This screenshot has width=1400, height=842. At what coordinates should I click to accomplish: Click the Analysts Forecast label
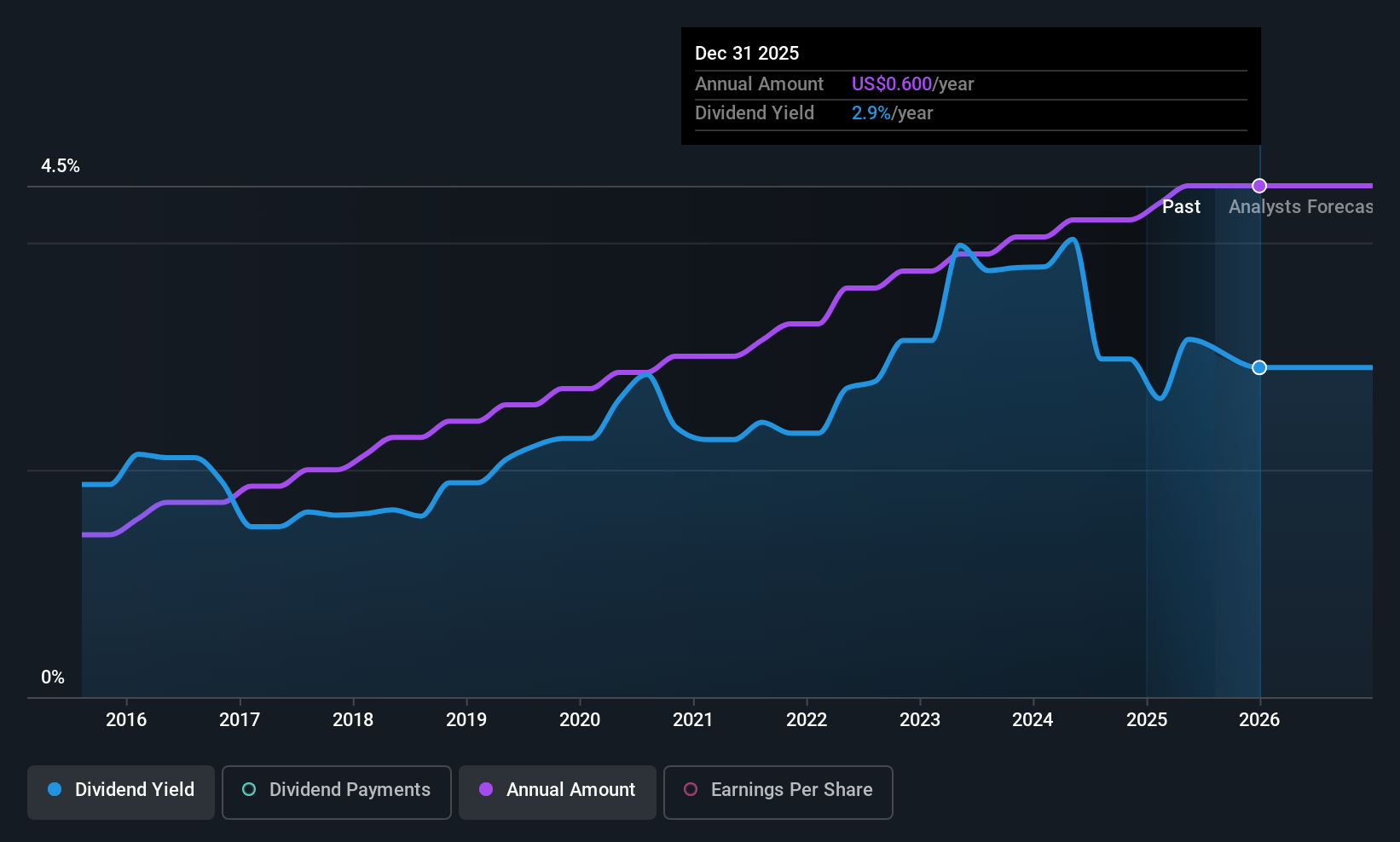coord(1300,207)
